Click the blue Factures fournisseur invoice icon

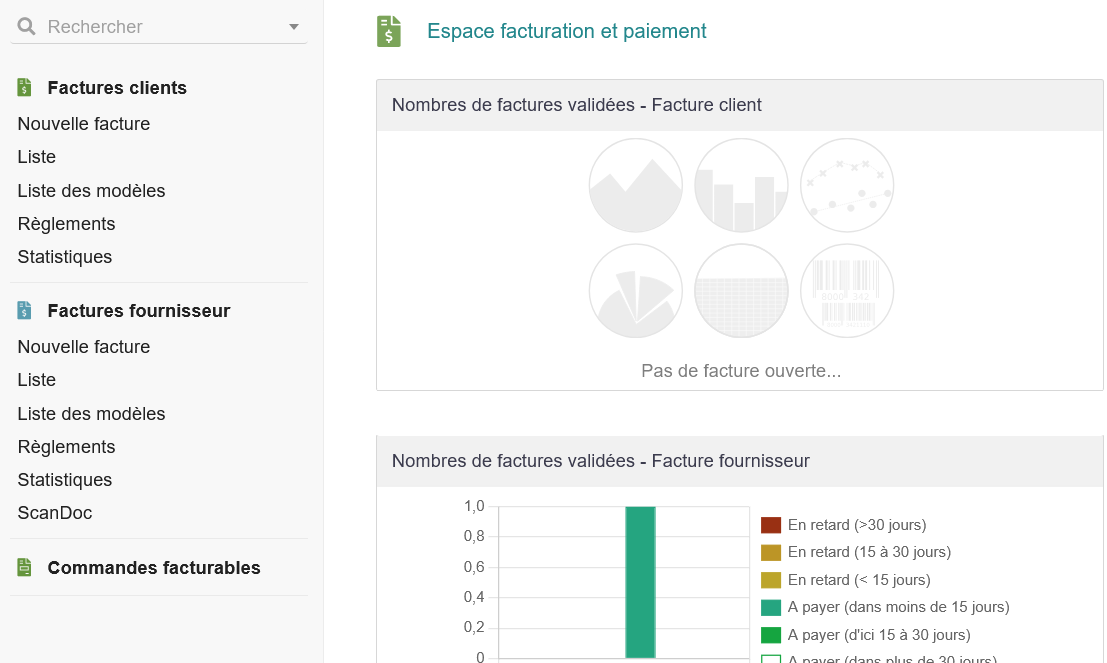(25, 311)
